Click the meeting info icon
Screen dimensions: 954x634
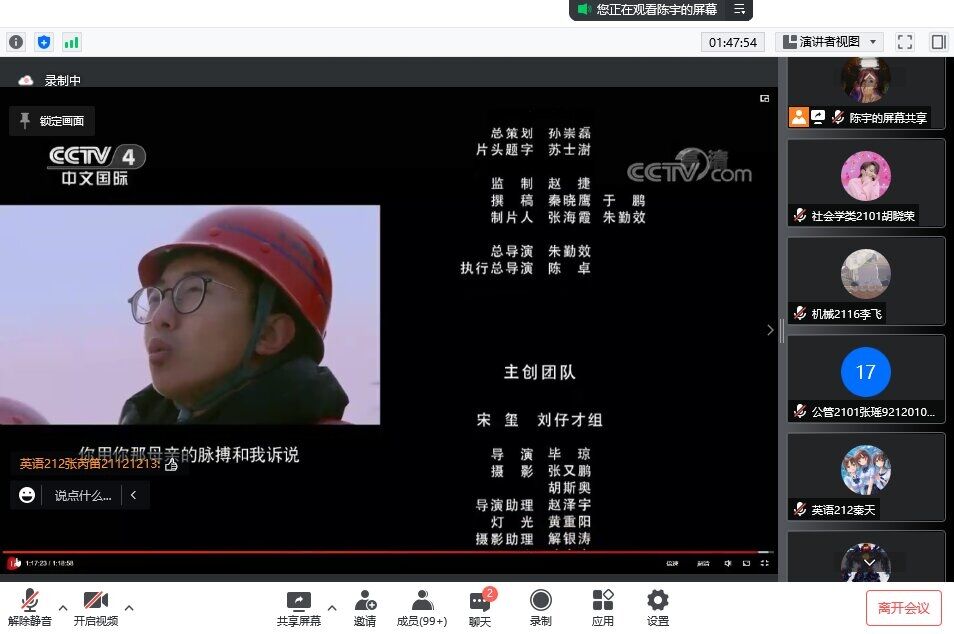[x=16, y=42]
